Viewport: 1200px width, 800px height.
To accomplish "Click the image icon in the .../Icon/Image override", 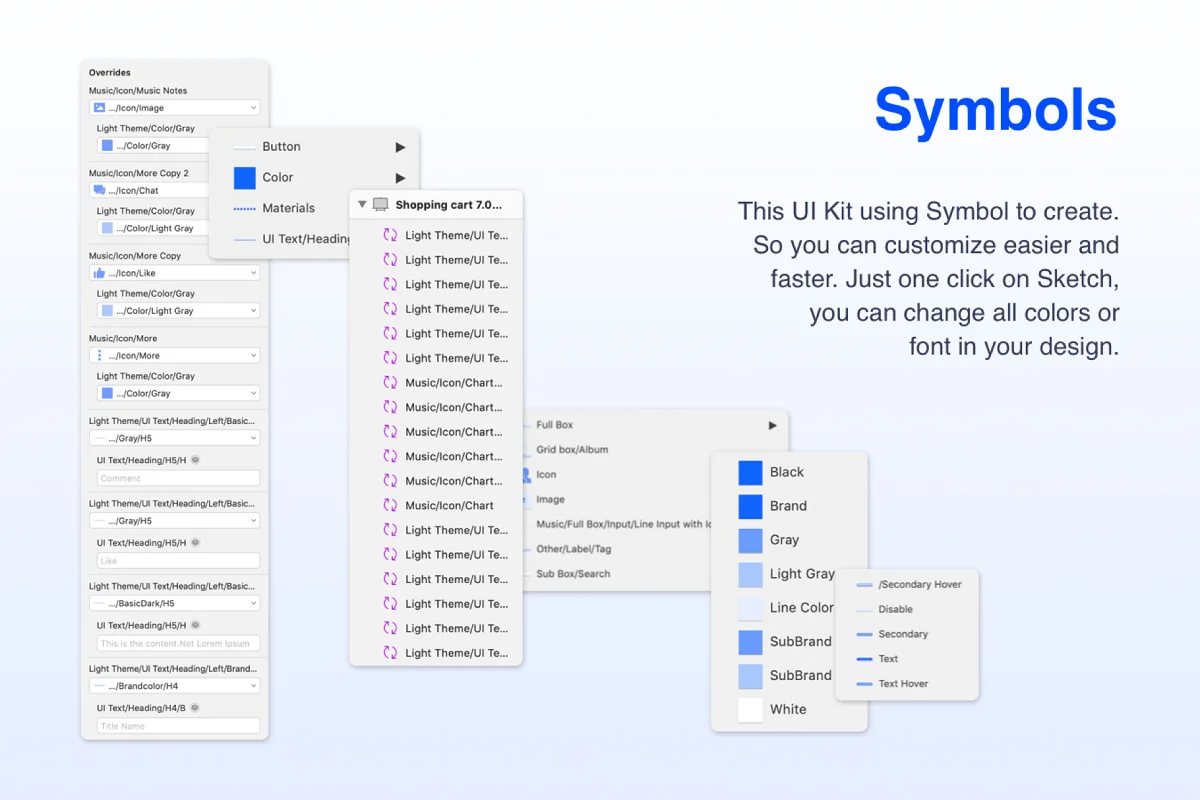I will point(99,108).
